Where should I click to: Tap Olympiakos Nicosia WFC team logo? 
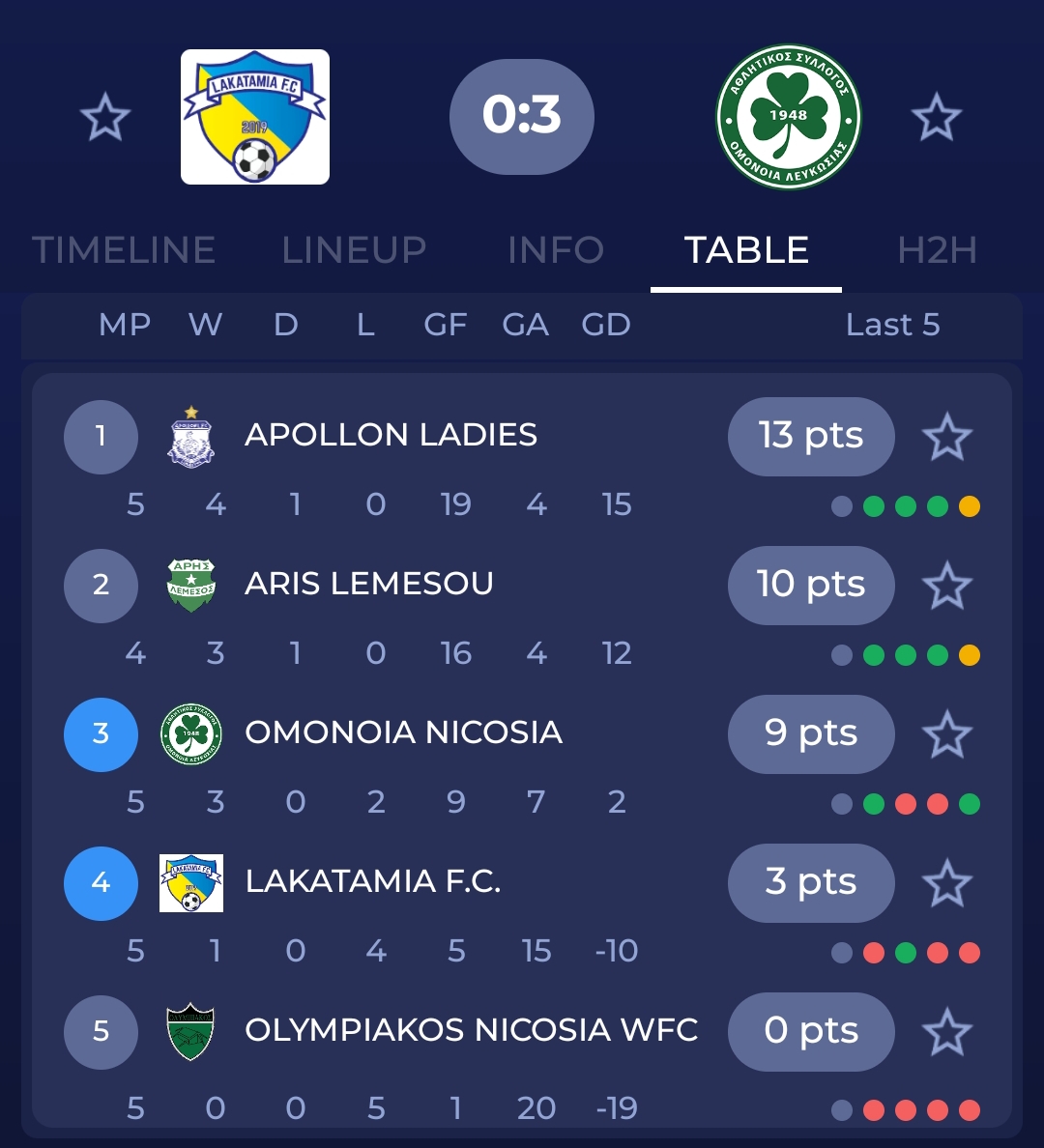pos(191,1032)
